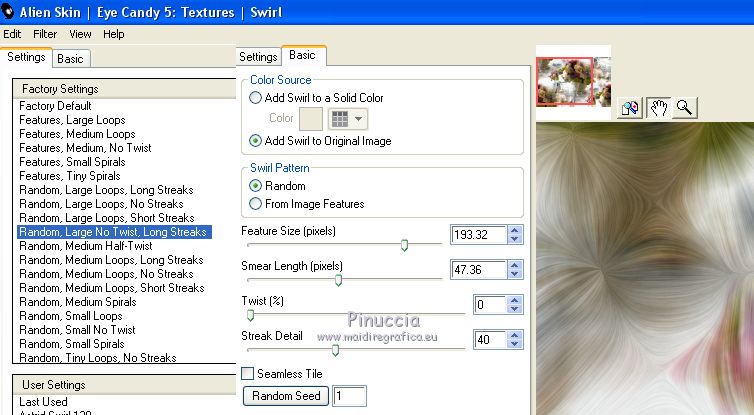Choose the Random swirl pattern option
Viewport: 754px width, 415px height.
[255, 186]
